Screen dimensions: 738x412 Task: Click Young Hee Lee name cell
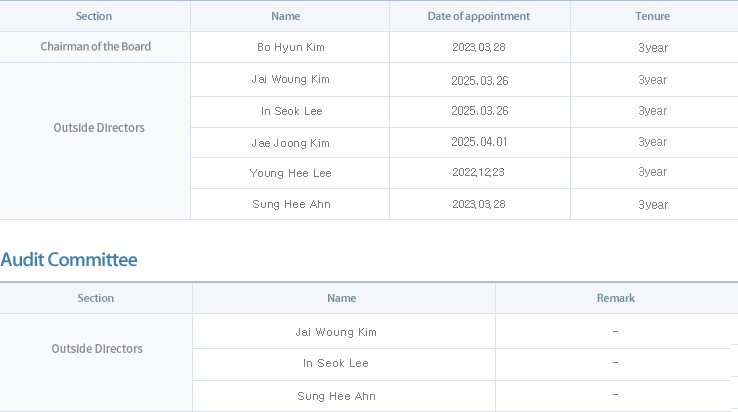pyautogui.click(x=290, y=173)
